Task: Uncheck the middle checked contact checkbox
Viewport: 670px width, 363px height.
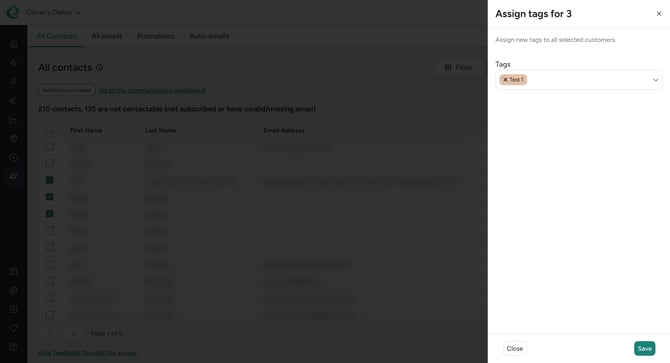Action: coord(50,196)
